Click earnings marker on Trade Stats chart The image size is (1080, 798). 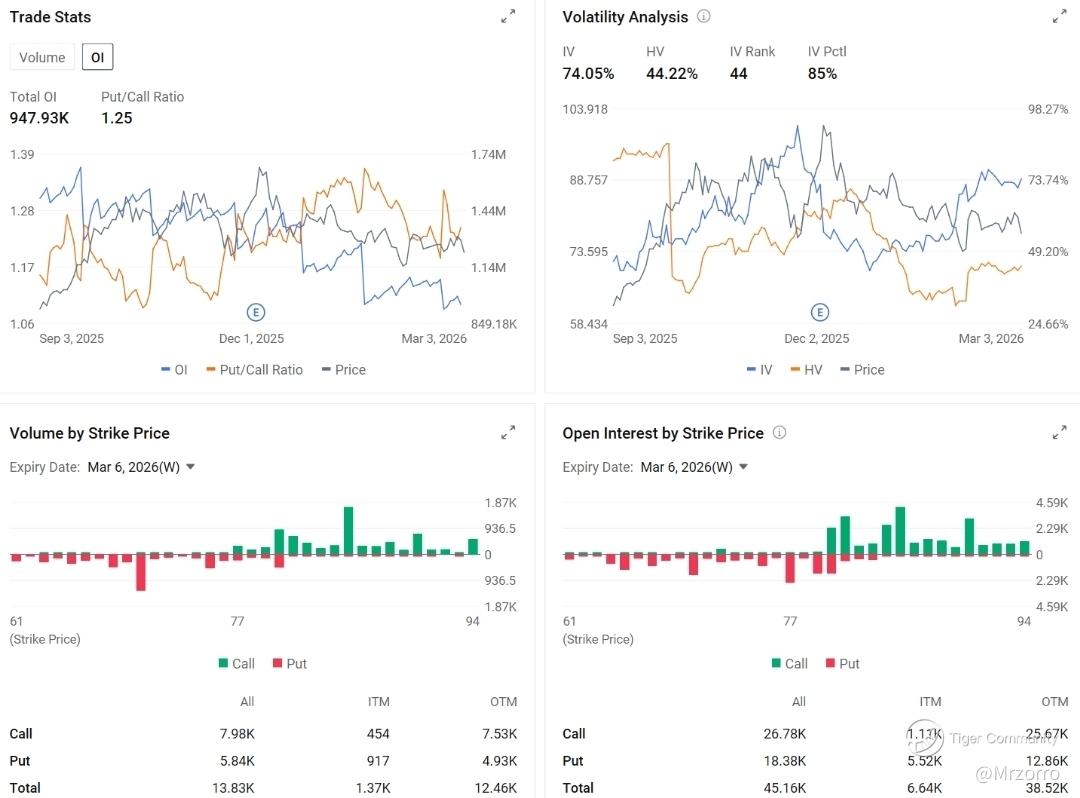[256, 312]
